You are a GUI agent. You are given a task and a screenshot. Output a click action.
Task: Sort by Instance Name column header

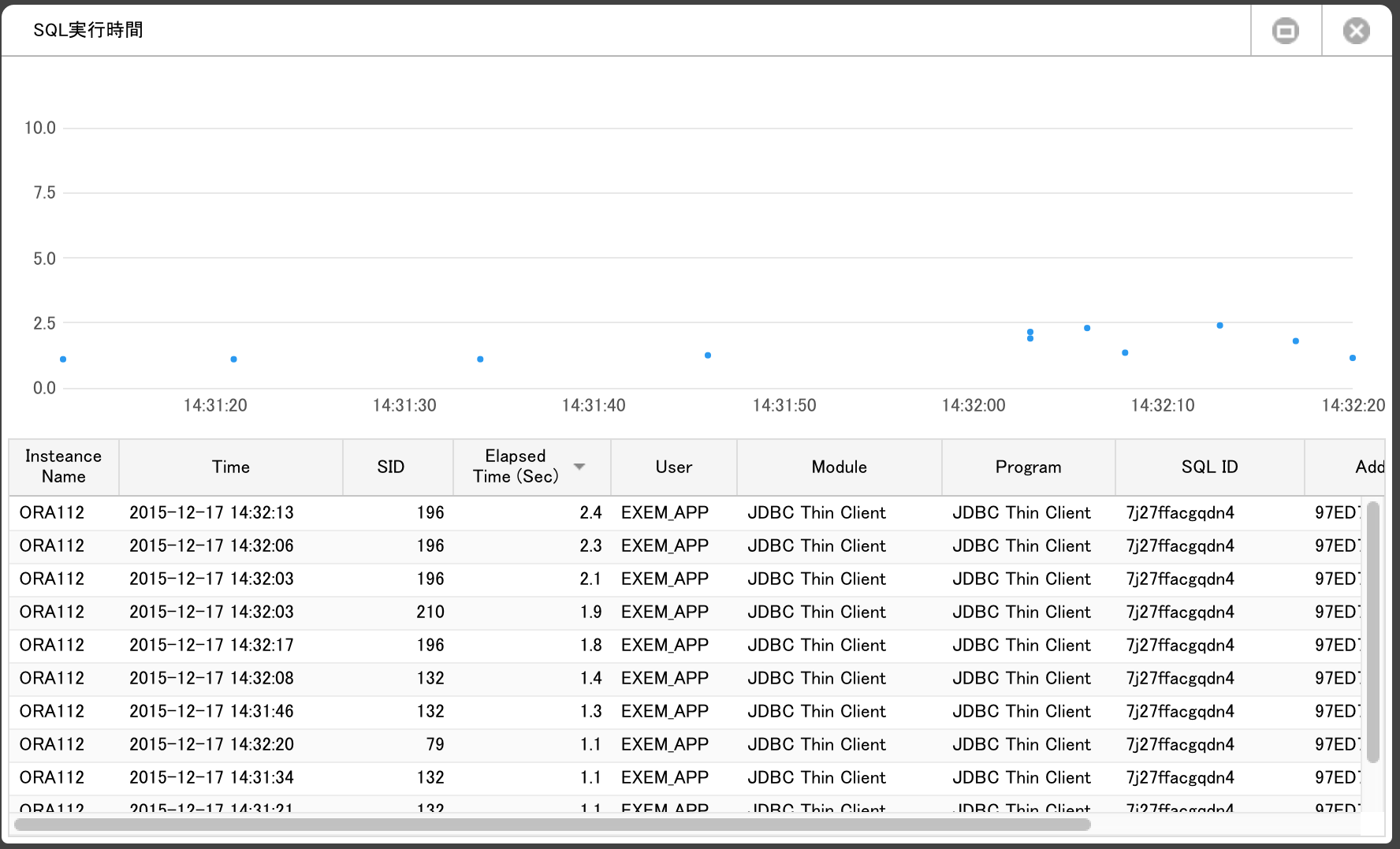click(64, 467)
